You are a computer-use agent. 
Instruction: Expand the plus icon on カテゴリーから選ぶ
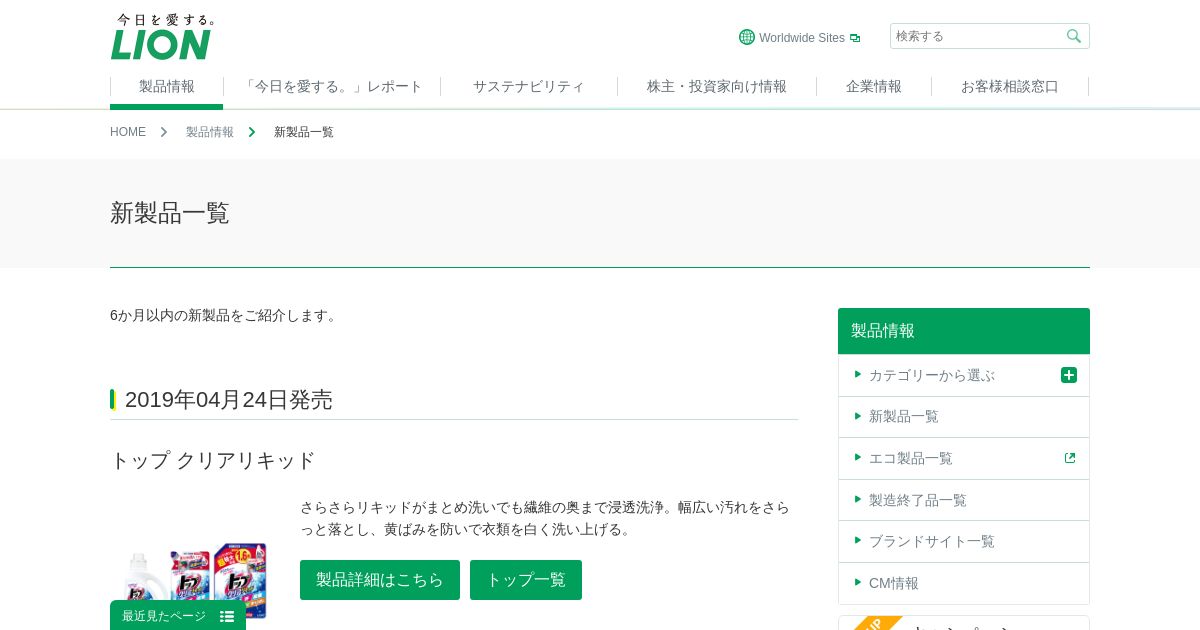(x=1069, y=375)
